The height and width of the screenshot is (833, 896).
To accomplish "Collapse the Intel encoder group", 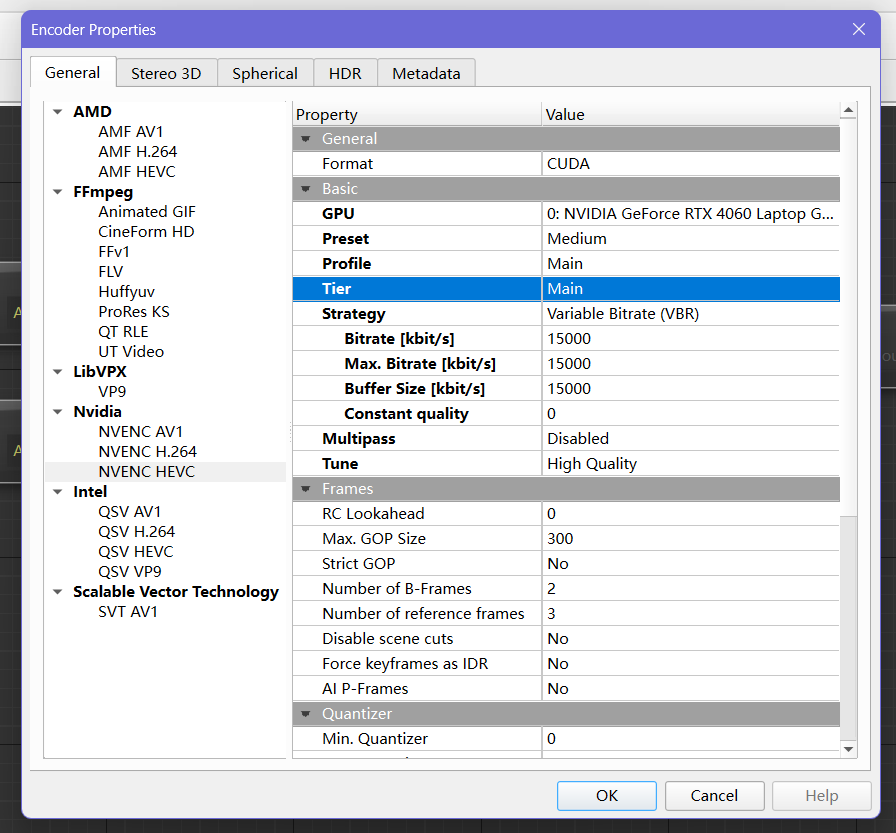I will coord(58,491).
